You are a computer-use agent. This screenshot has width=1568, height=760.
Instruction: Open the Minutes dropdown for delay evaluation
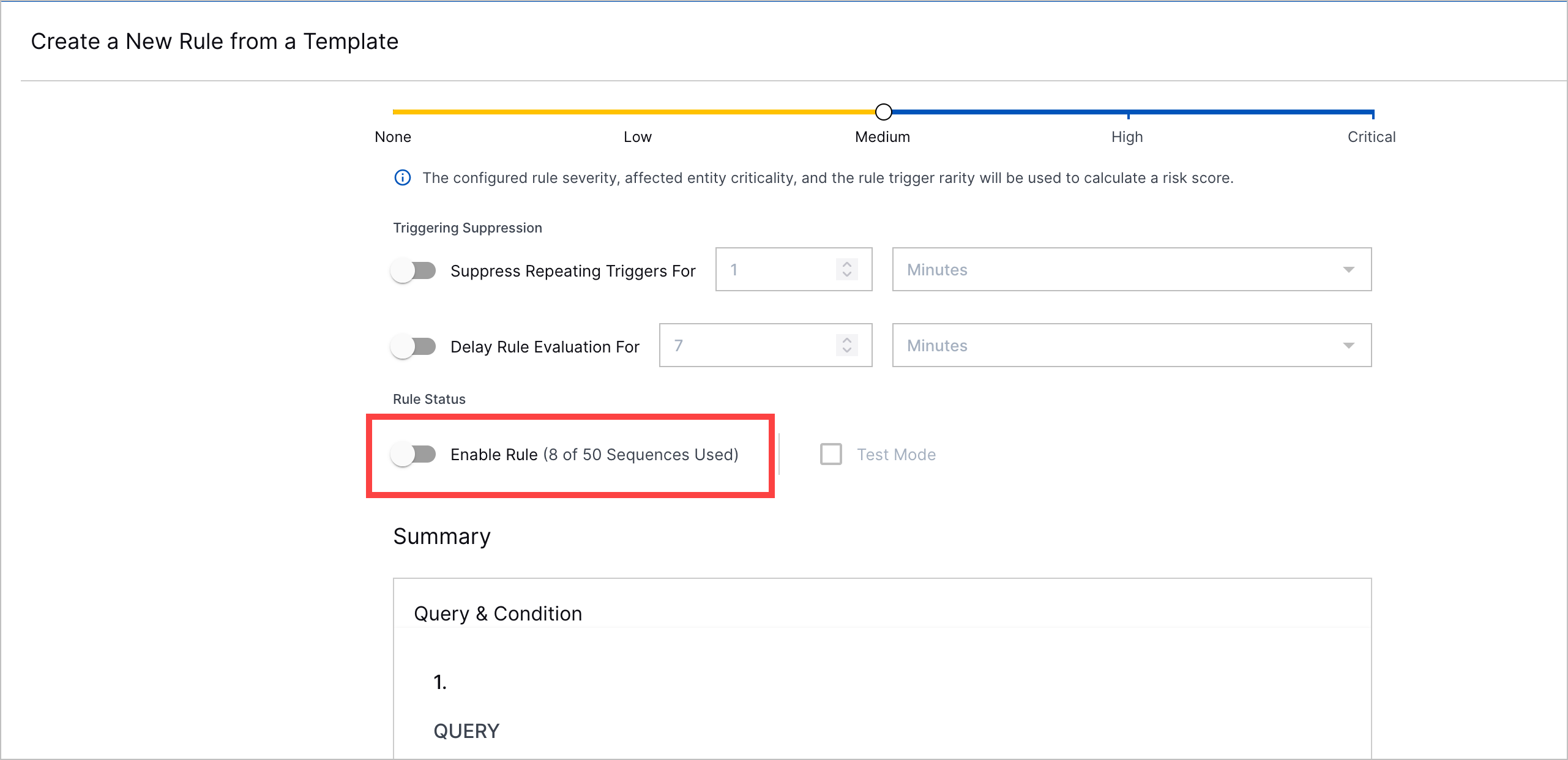(1132, 345)
